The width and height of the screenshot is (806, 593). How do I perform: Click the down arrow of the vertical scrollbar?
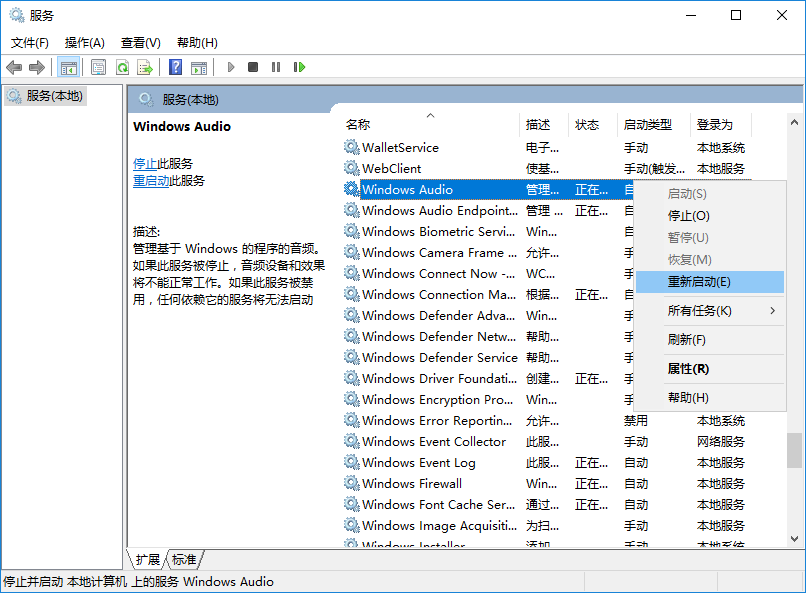[x=794, y=539]
